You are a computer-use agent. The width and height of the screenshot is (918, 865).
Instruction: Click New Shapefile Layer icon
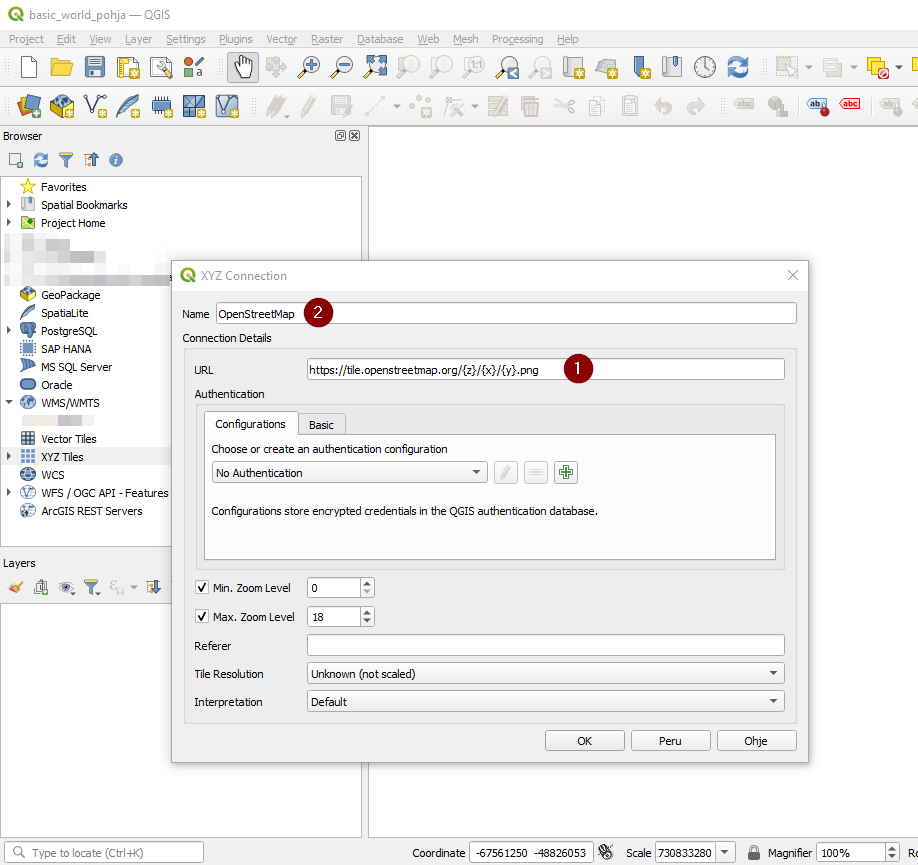pyautogui.click(x=95, y=106)
